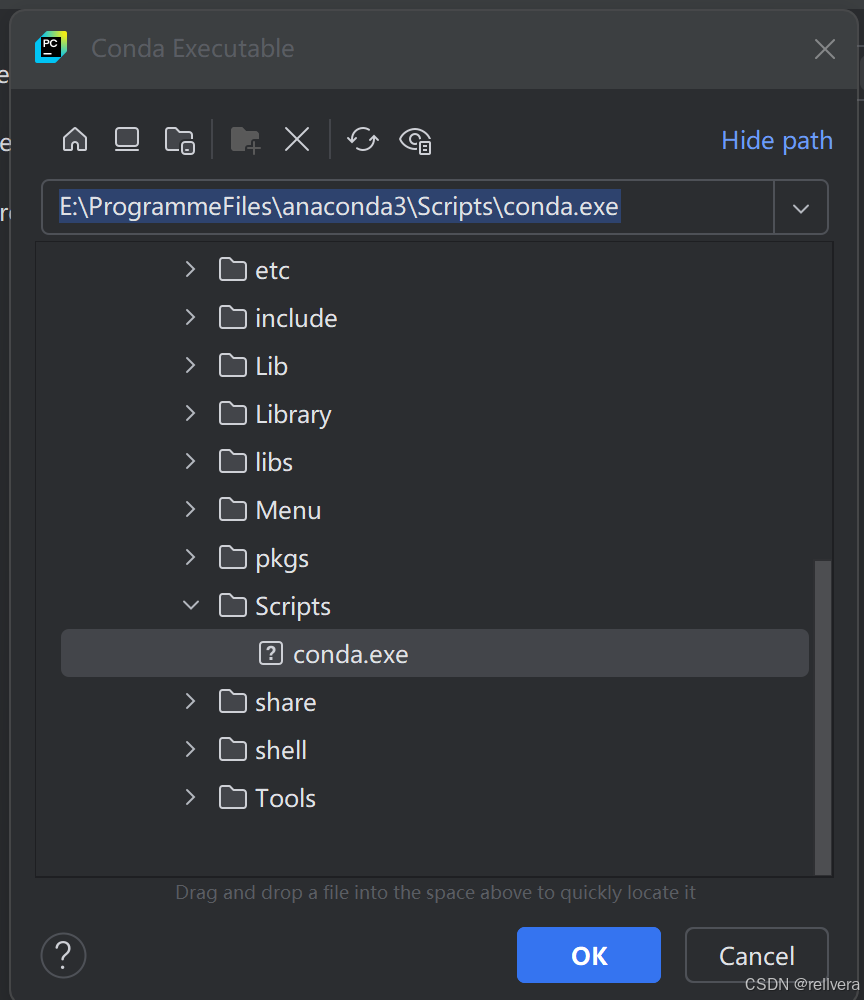Toggle show hidden files eye icon
This screenshot has height=1000, width=864.
click(416, 140)
